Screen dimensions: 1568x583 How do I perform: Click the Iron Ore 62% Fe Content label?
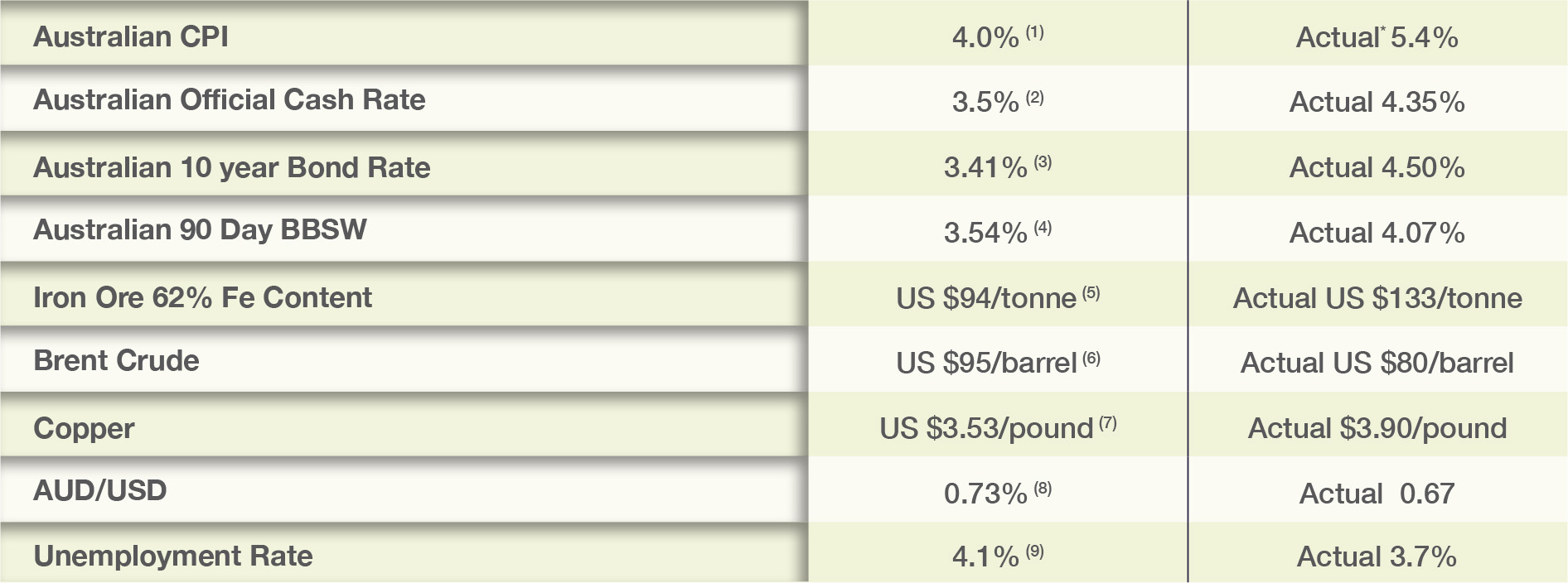click(x=202, y=297)
